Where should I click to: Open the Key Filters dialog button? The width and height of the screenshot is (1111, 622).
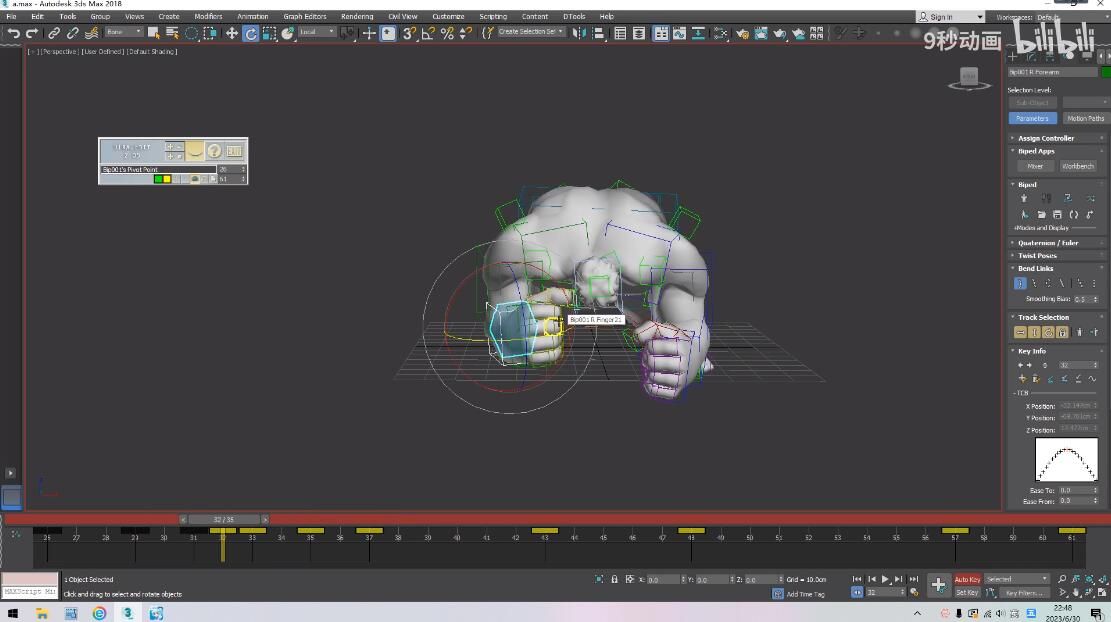(x=1025, y=593)
